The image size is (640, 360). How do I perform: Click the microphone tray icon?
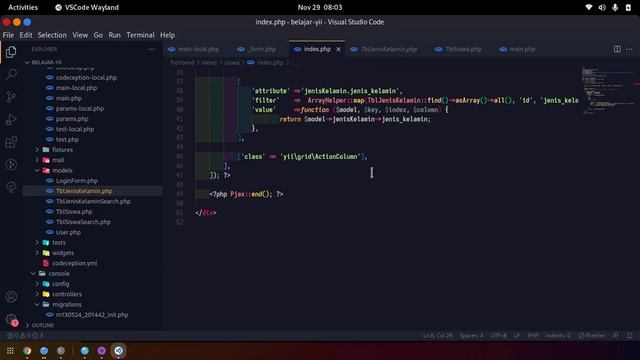[x=615, y=7]
